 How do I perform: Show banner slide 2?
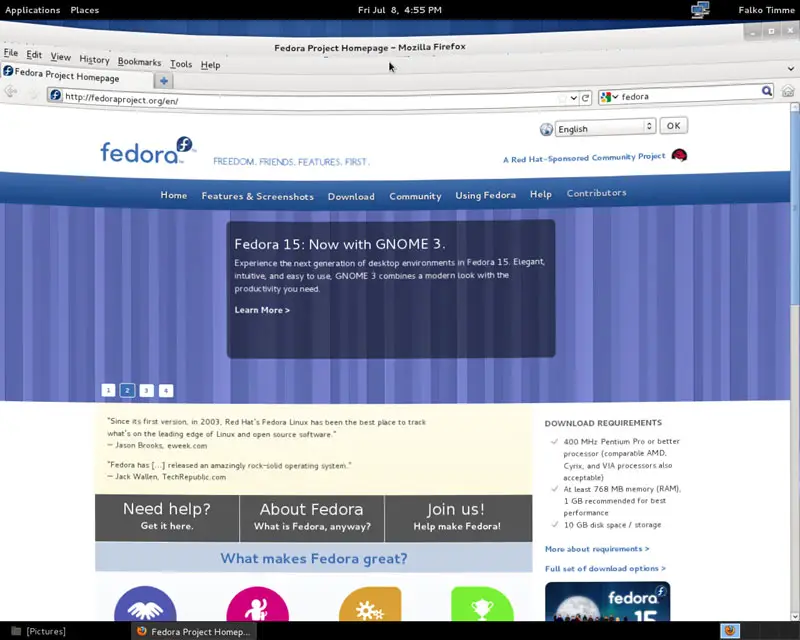(x=128, y=390)
